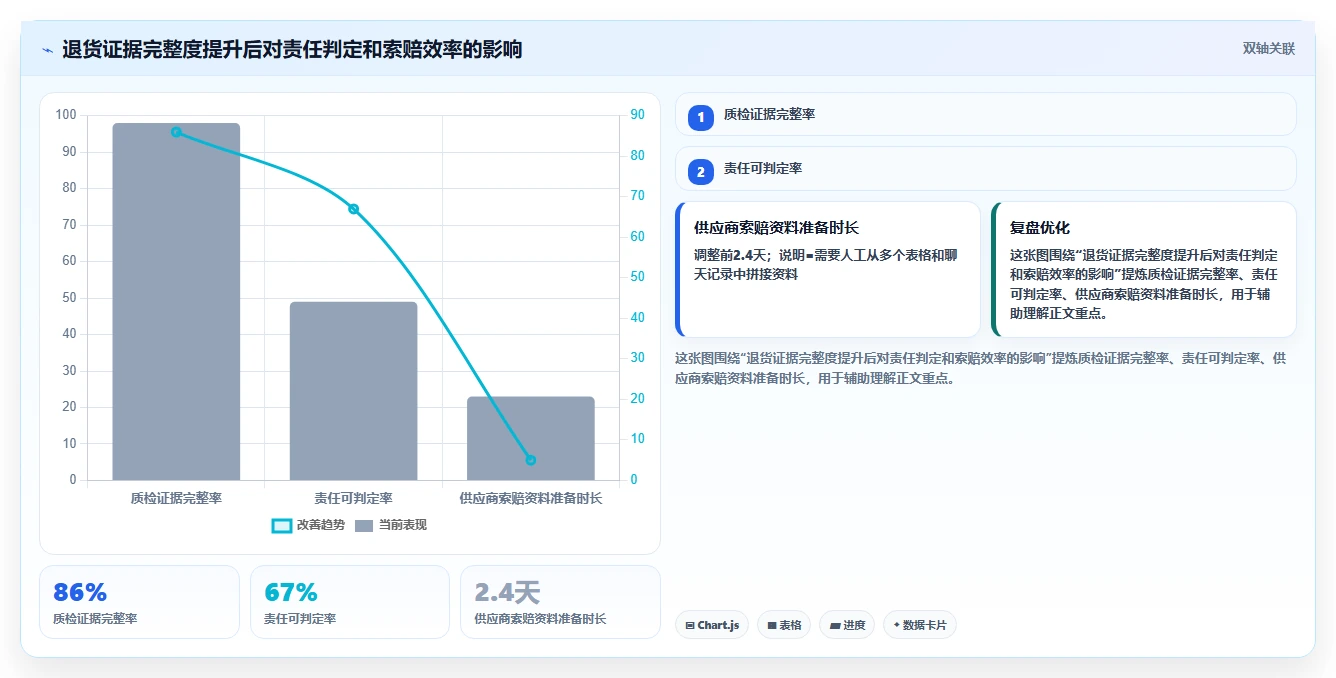The image size is (1336, 678).
Task: Click the number 1 badge
Action: (701, 117)
